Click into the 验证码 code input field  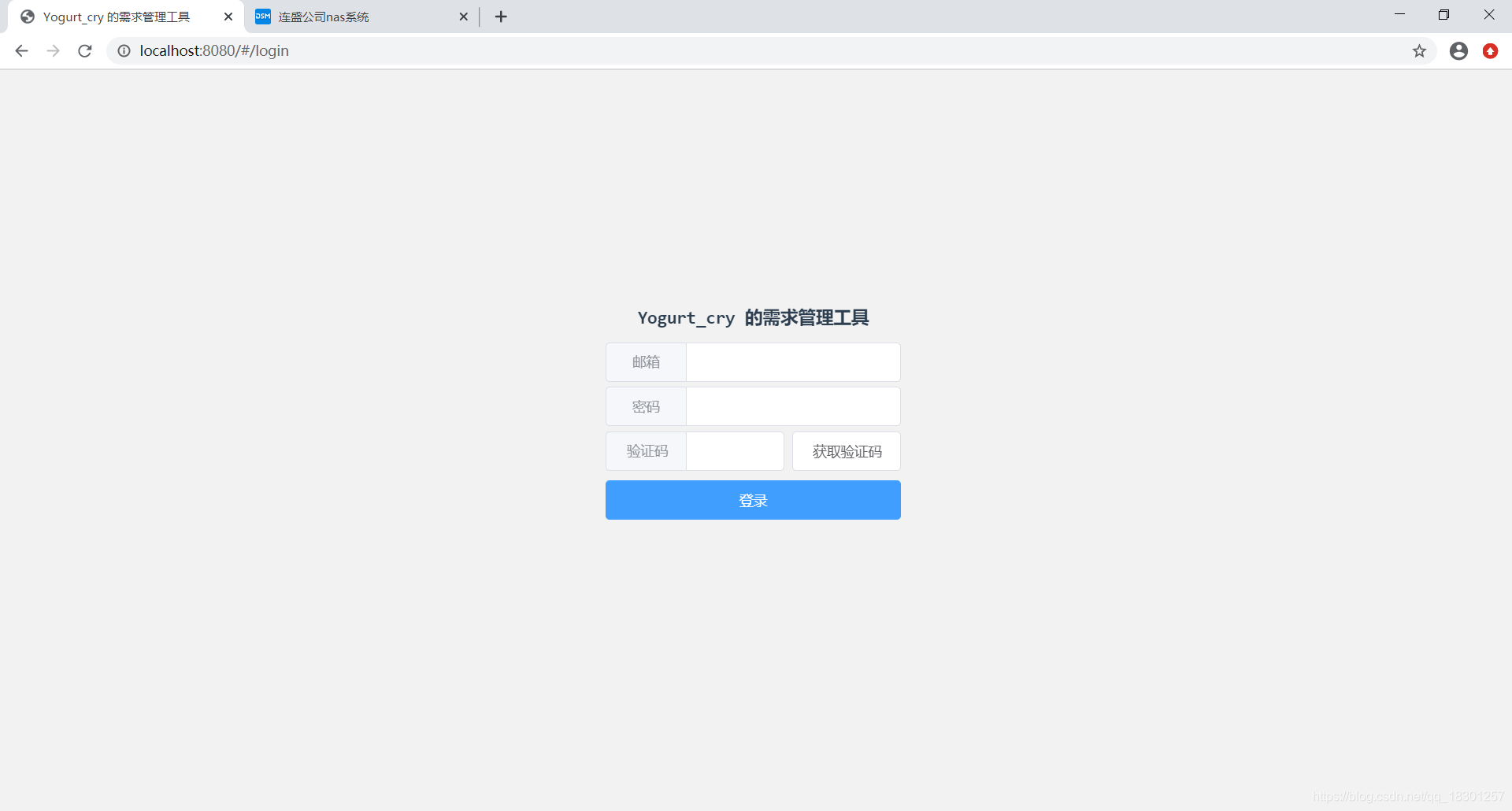(735, 451)
